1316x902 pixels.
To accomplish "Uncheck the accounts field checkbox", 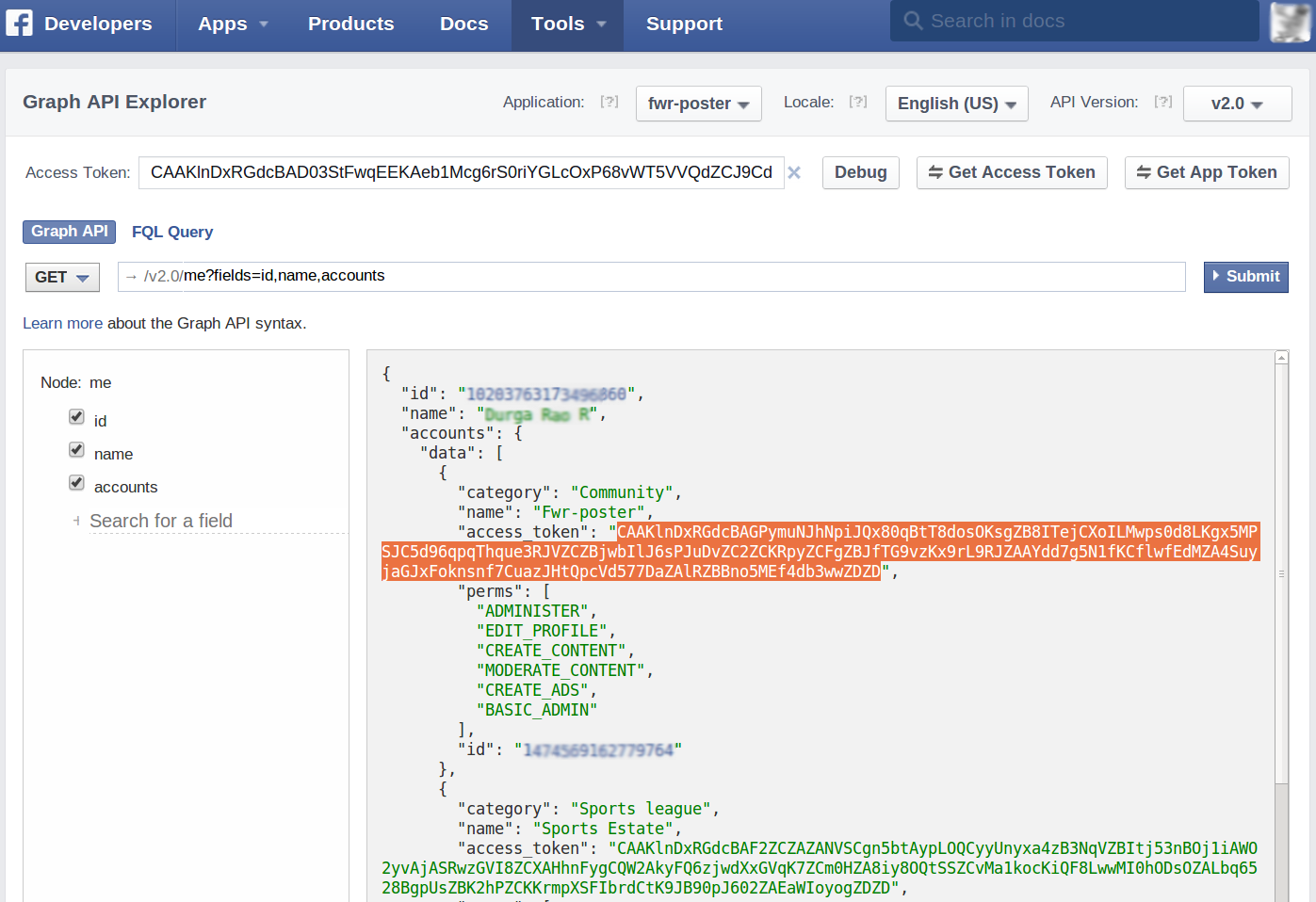I will pos(76,482).
